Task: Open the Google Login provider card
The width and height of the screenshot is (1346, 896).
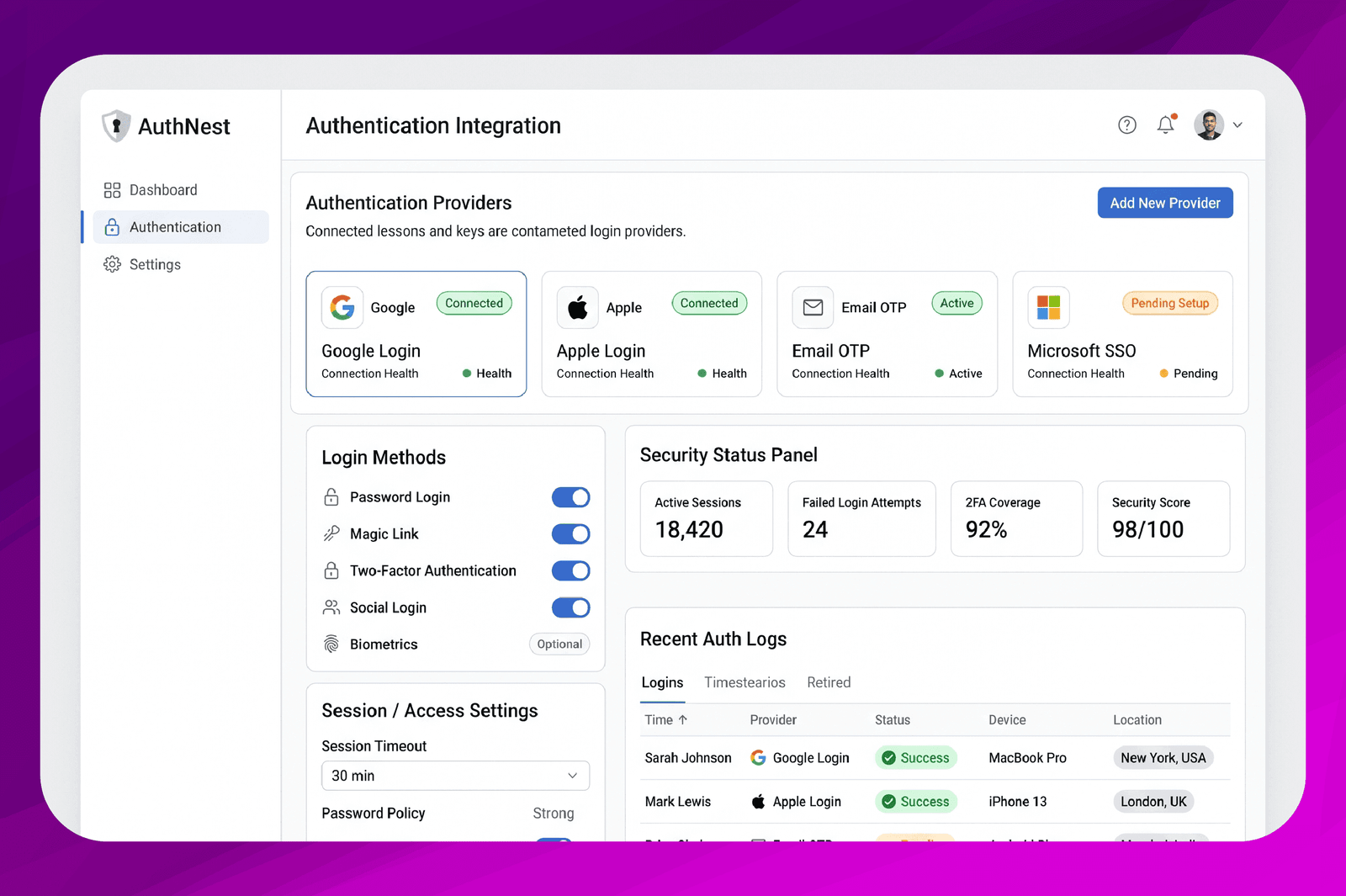Action: [416, 334]
